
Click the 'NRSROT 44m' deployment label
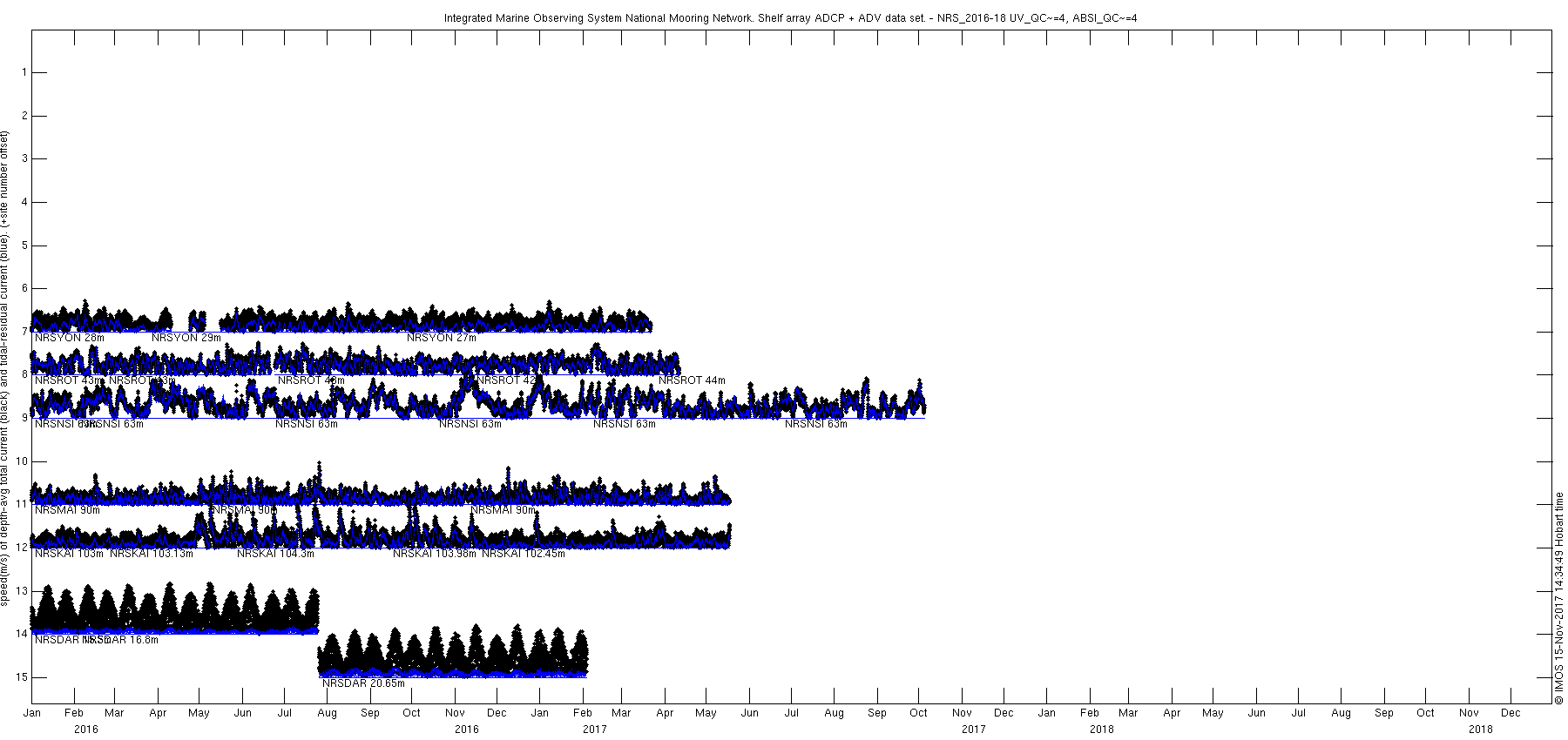coord(692,380)
